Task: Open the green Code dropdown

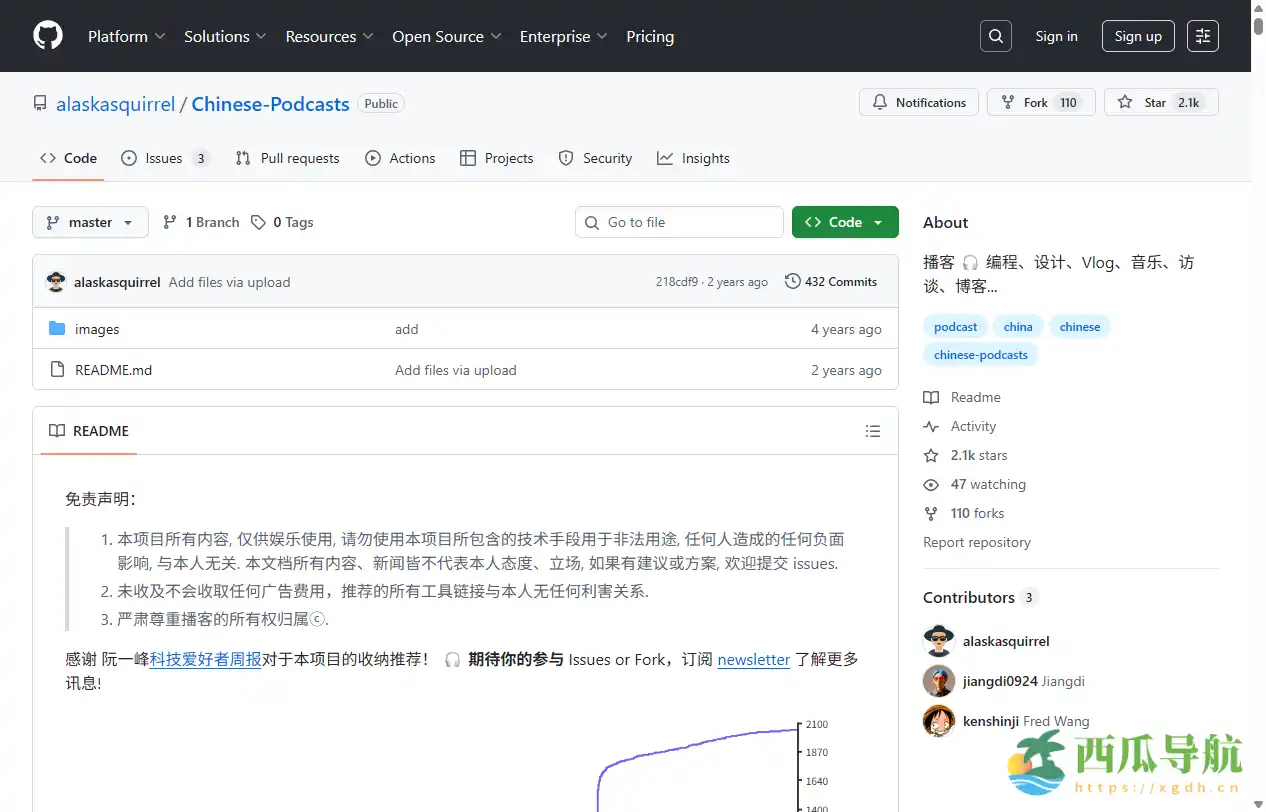Action: point(844,222)
